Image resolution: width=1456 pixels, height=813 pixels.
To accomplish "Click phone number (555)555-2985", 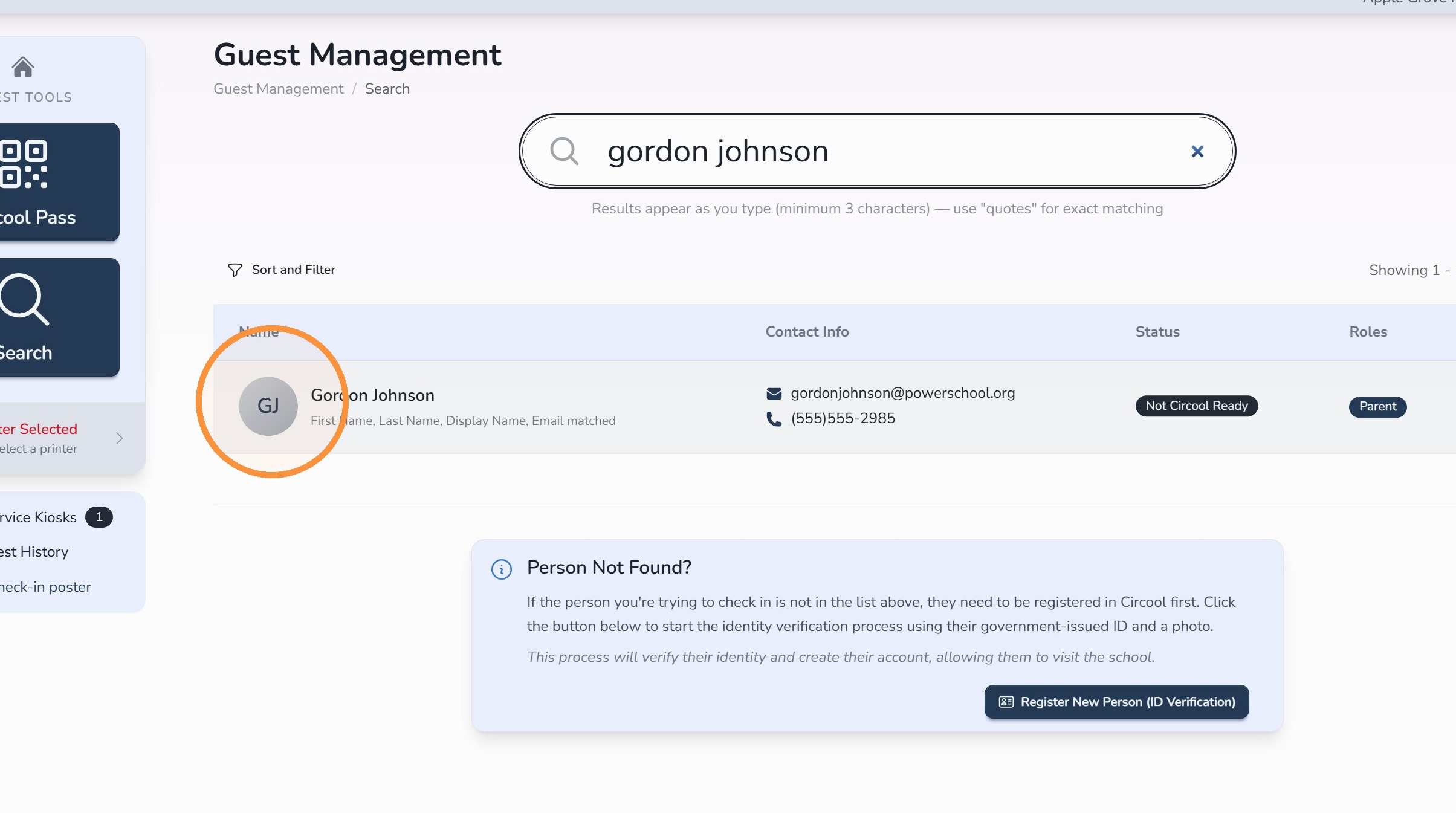I will pos(843,418).
